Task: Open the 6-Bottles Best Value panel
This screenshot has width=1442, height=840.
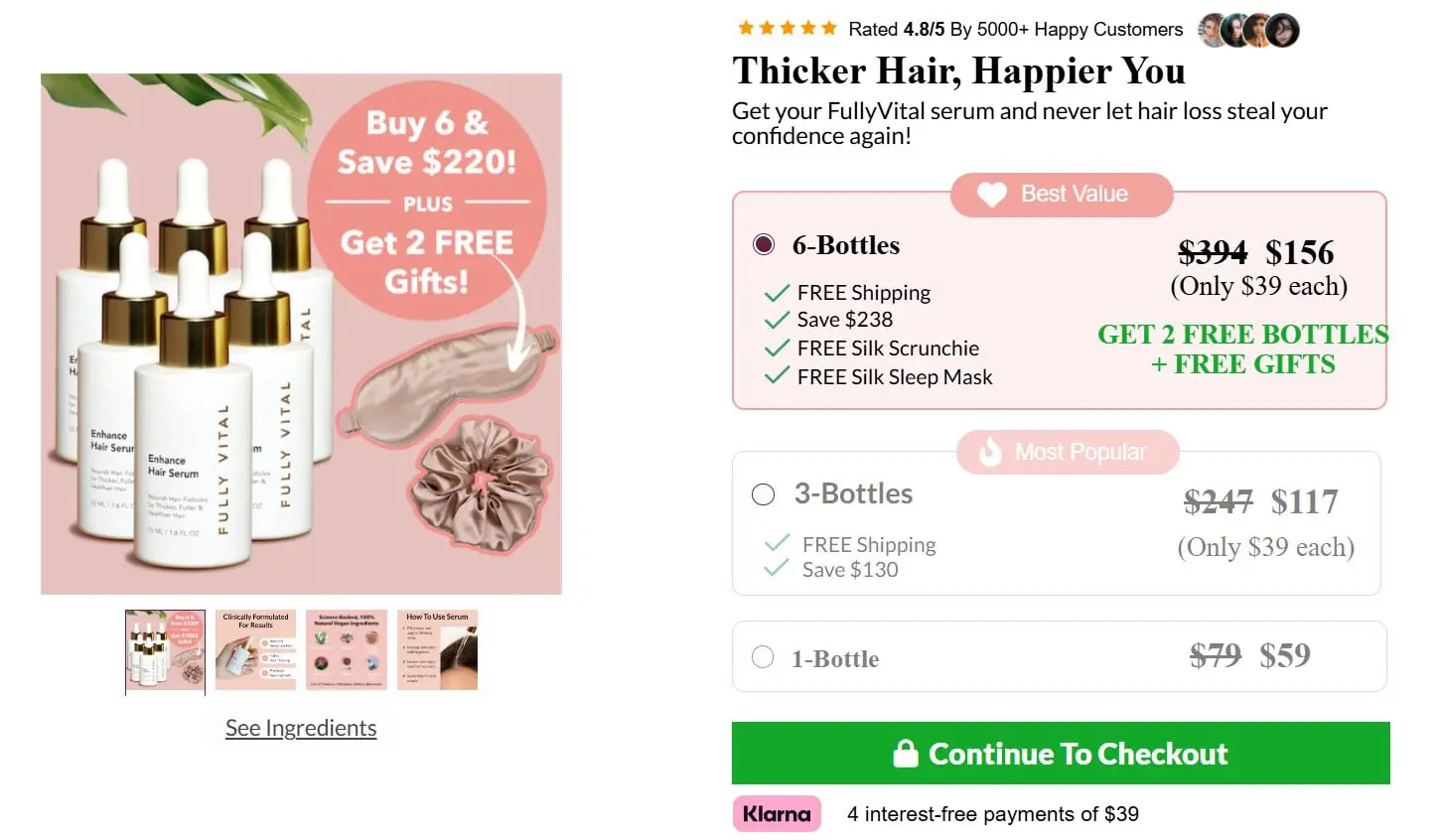Action: tap(1059, 300)
